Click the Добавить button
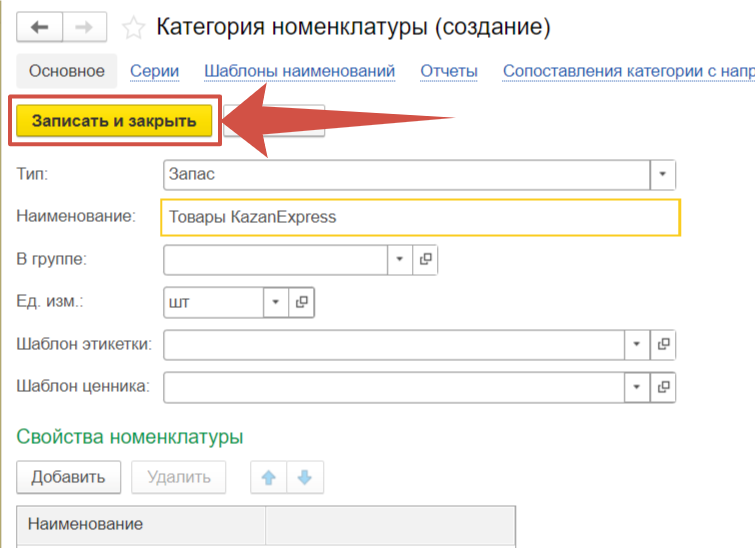 (68, 477)
